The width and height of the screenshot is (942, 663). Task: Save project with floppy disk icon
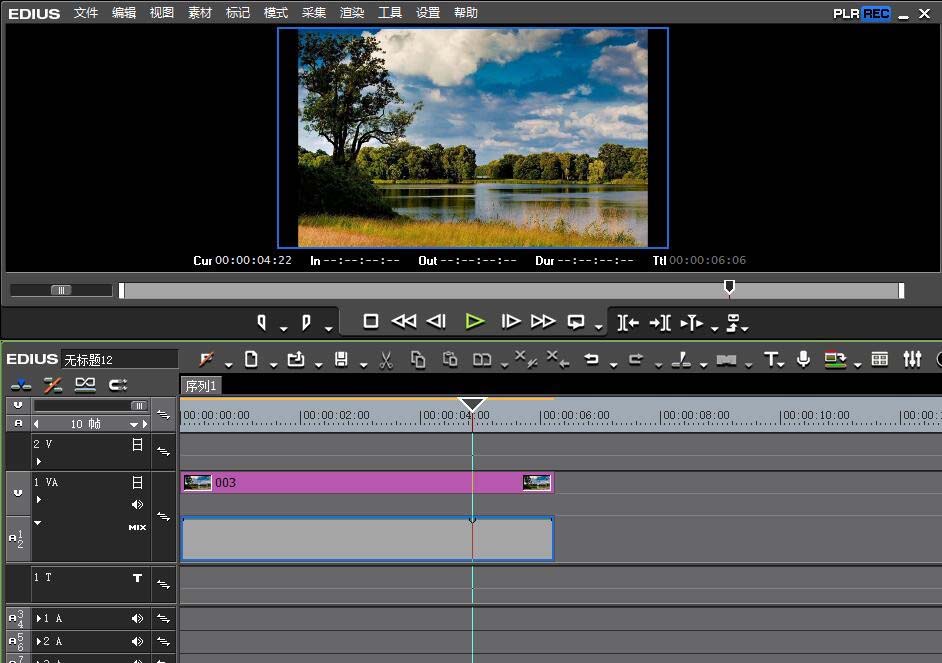(x=341, y=360)
